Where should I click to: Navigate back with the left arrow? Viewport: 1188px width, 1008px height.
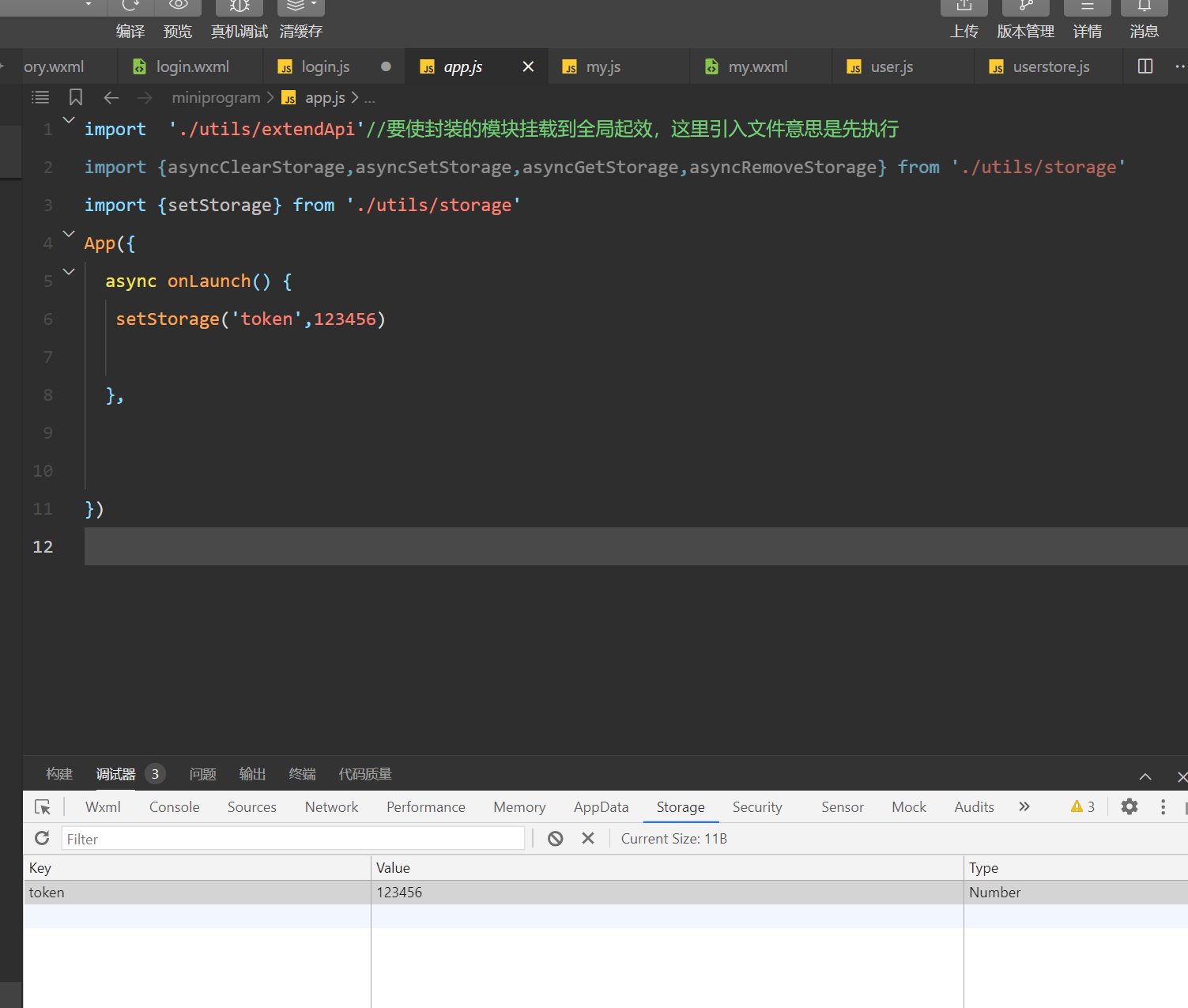click(111, 97)
